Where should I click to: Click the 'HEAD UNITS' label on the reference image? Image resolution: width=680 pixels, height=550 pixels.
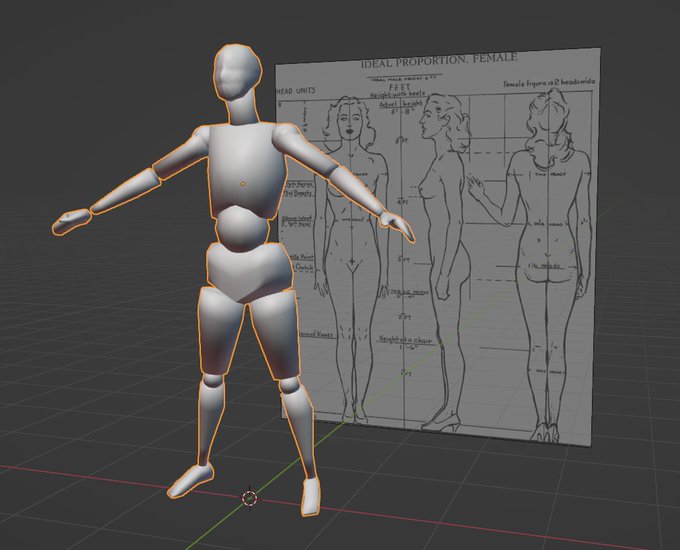[296, 91]
